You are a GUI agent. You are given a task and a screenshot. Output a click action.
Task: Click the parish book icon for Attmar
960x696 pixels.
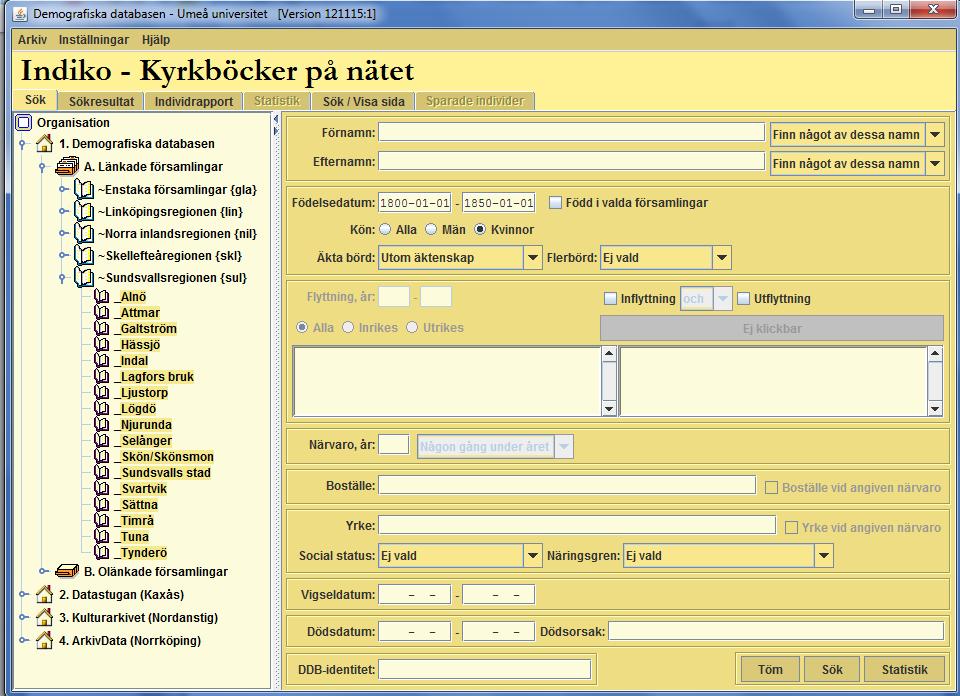pyautogui.click(x=102, y=312)
